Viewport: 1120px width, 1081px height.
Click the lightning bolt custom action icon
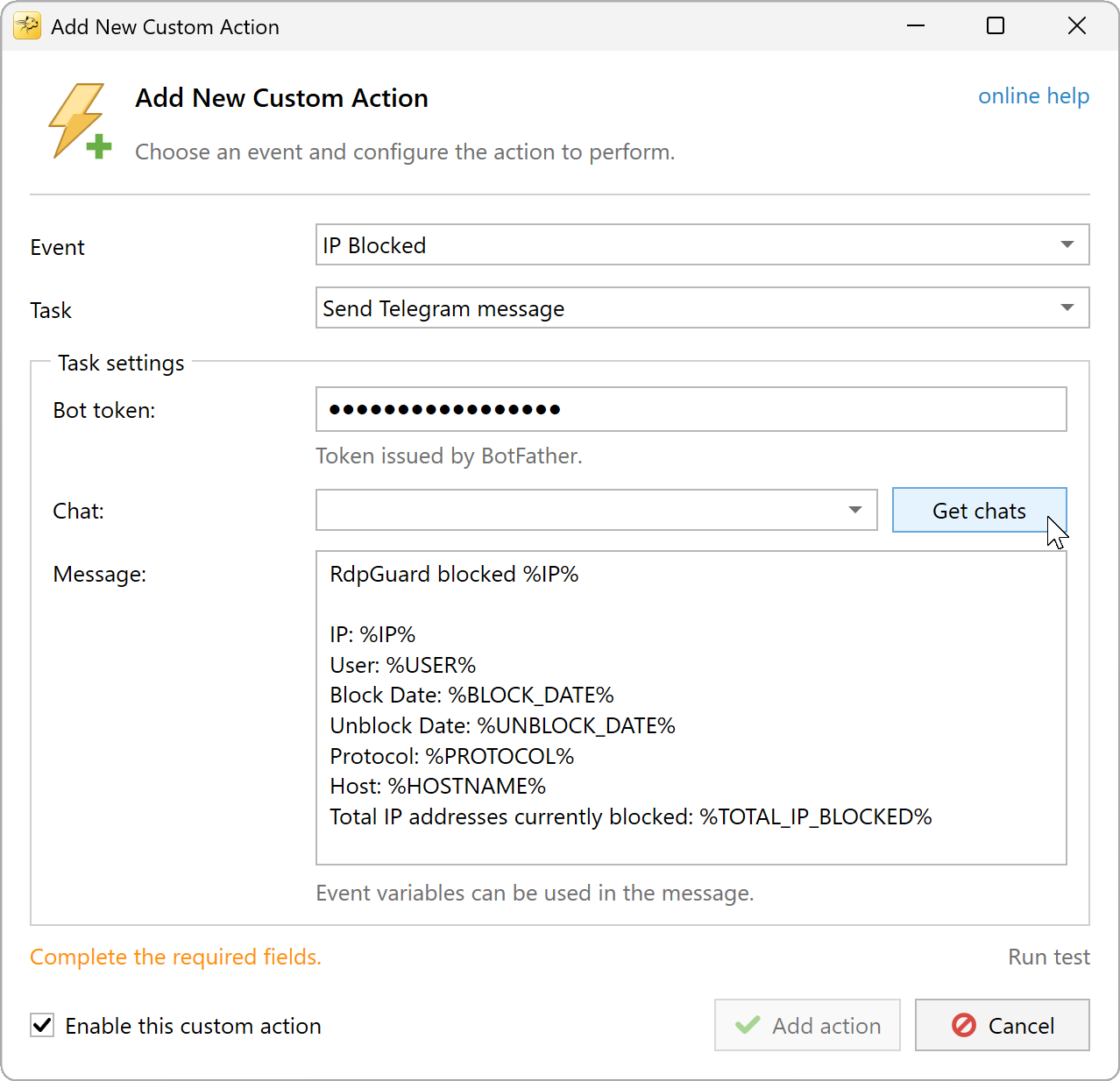tap(80, 121)
